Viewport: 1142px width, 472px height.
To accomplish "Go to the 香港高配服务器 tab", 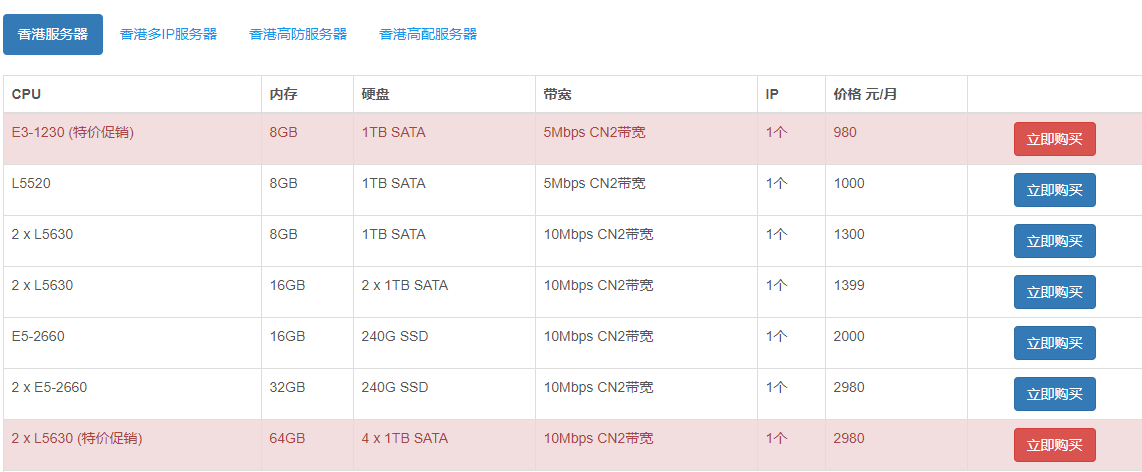I will click(x=428, y=34).
